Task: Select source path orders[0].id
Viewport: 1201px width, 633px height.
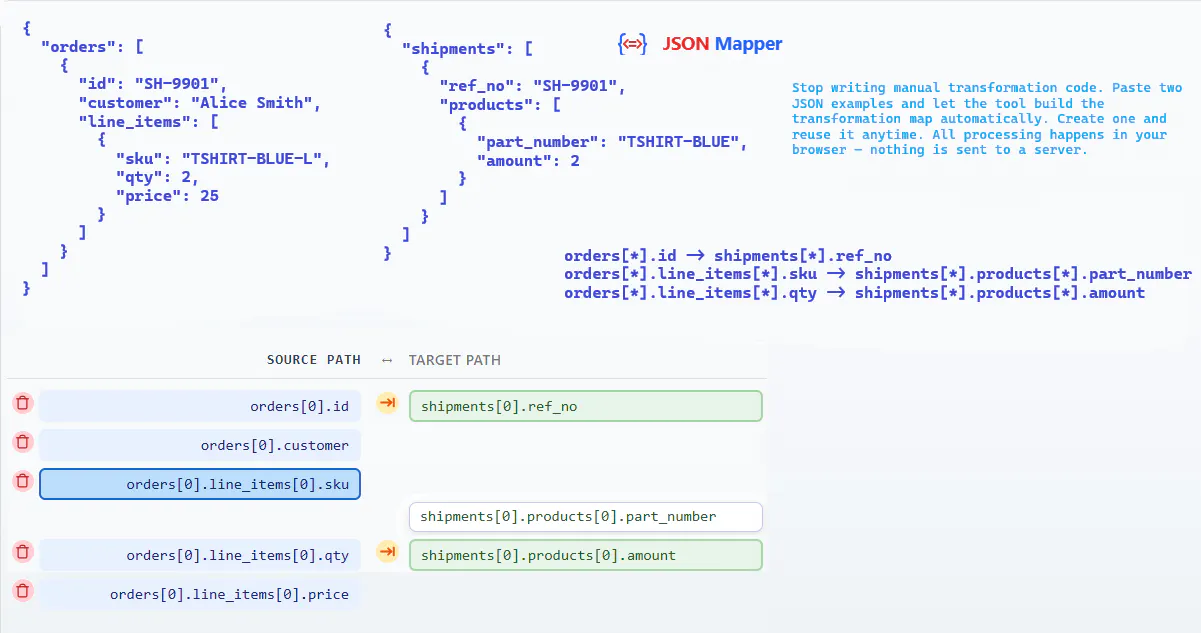Action: point(200,406)
